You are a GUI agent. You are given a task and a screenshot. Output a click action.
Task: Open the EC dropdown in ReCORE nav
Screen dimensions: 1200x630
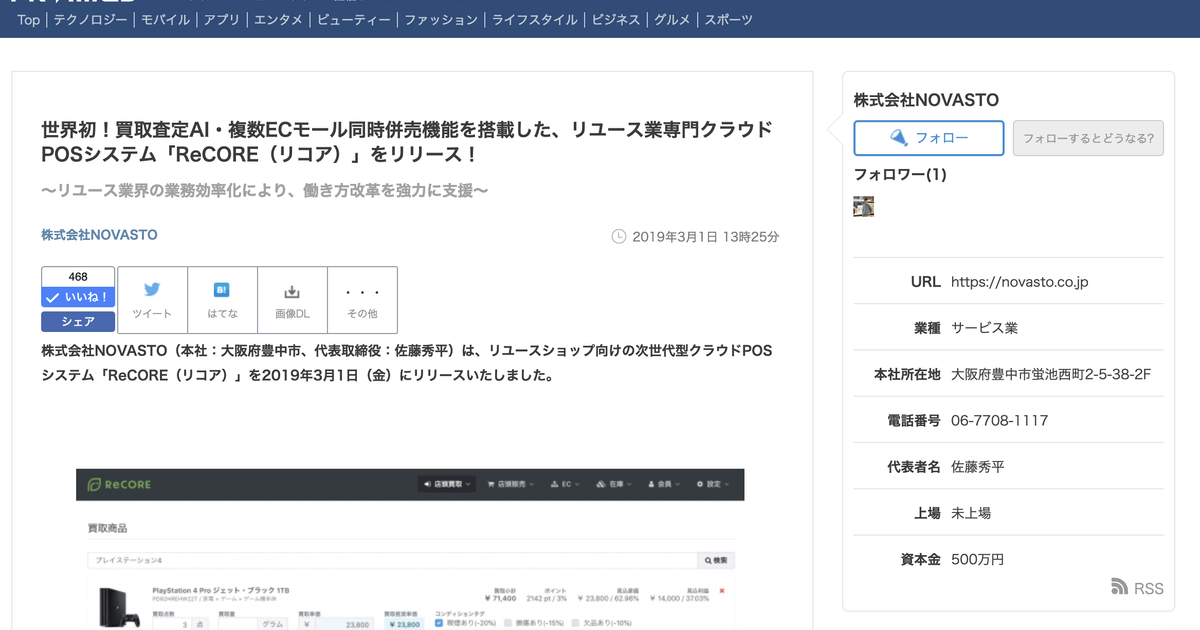pos(563,485)
